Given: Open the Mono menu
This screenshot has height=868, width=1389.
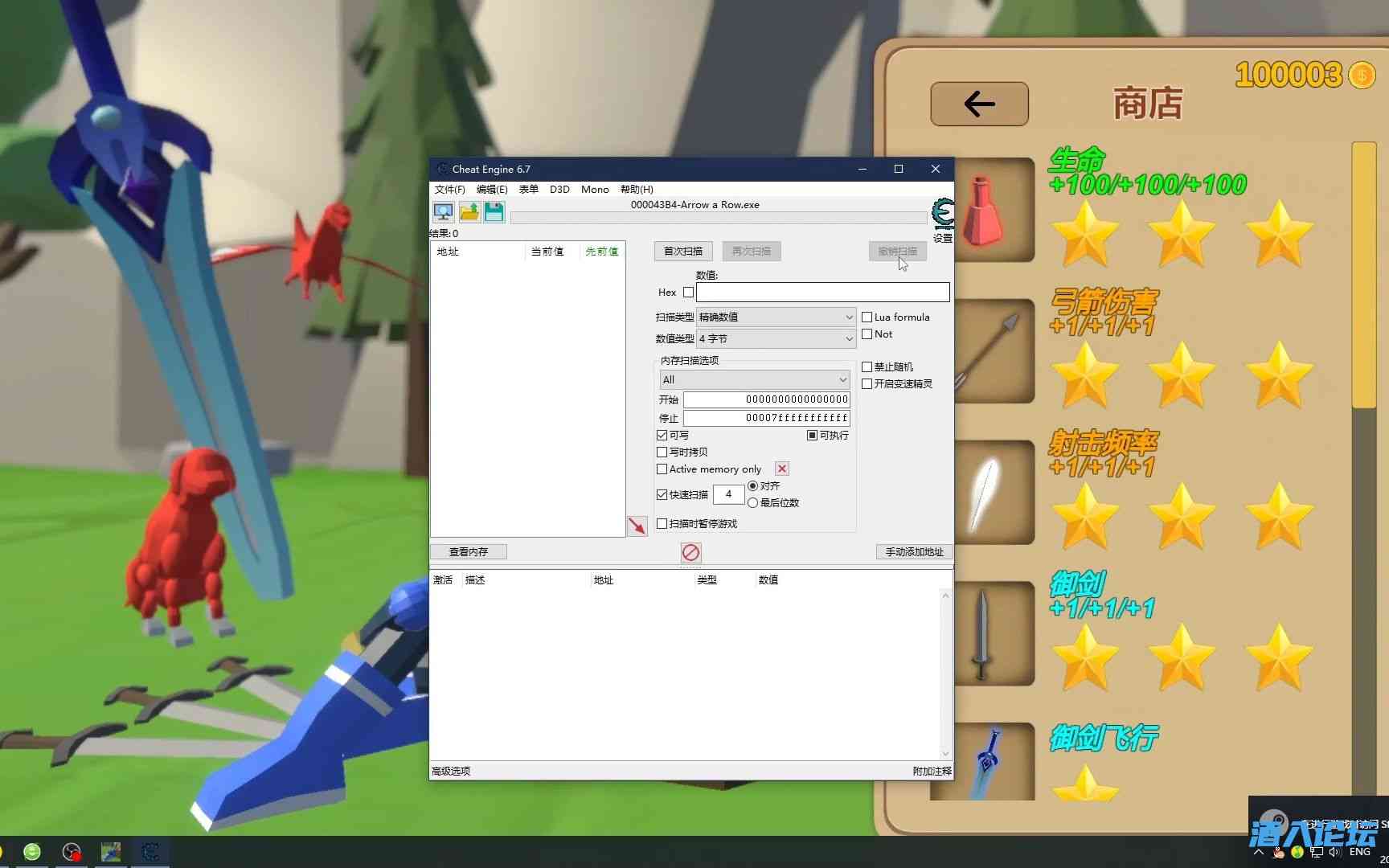Looking at the screenshot, I should point(595,190).
